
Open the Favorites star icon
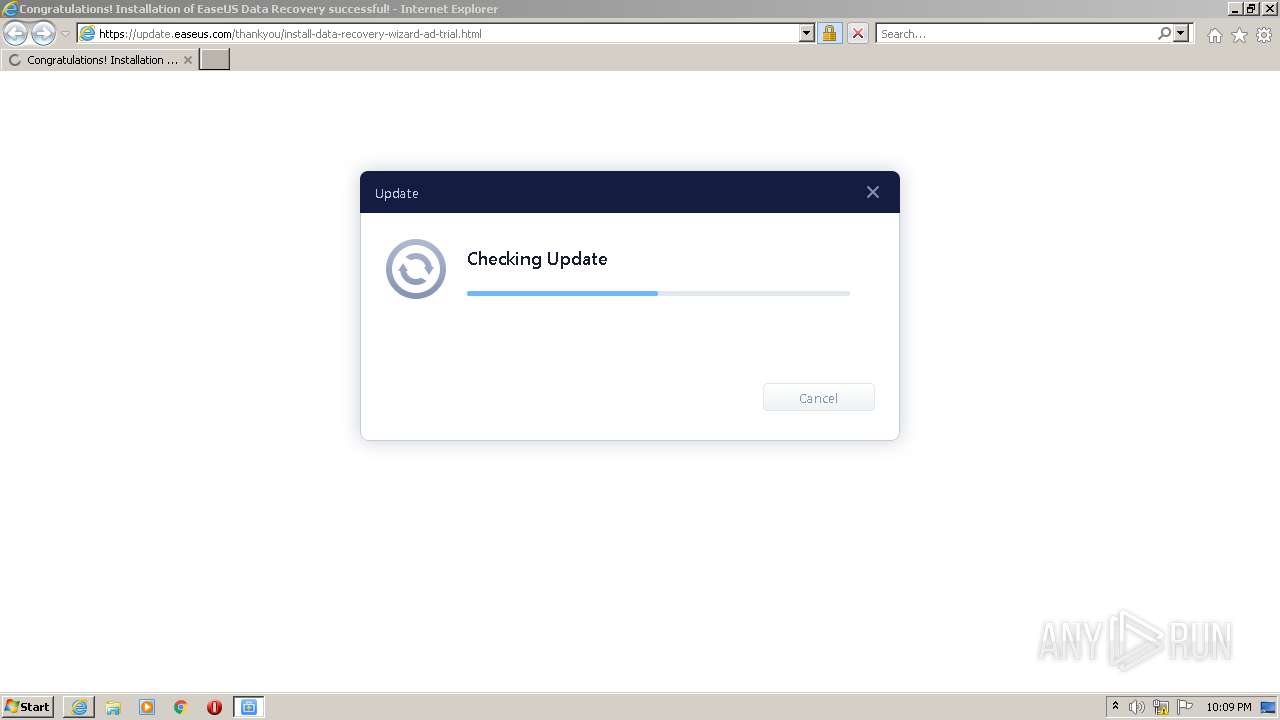[x=1239, y=35]
